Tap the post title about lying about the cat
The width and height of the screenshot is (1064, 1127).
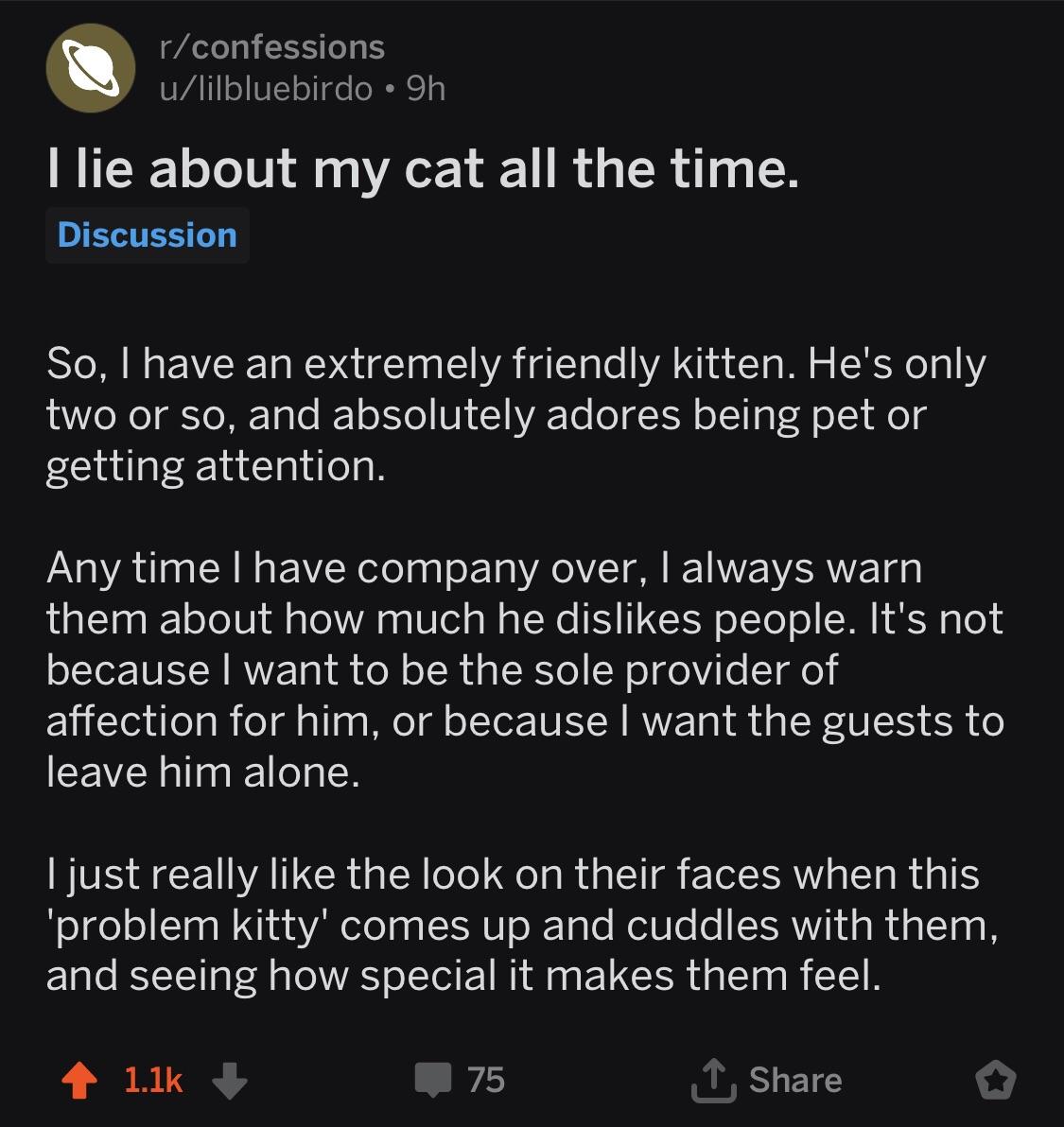(424, 170)
